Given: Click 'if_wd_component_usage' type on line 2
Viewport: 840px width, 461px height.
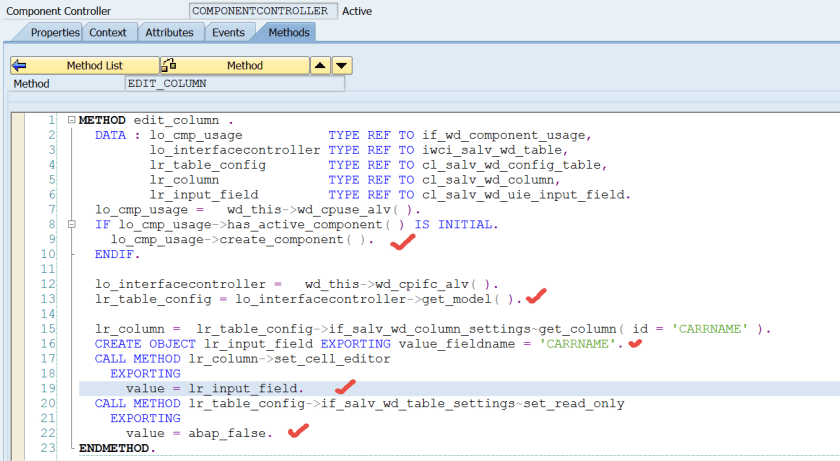Looking at the screenshot, I should (x=506, y=135).
